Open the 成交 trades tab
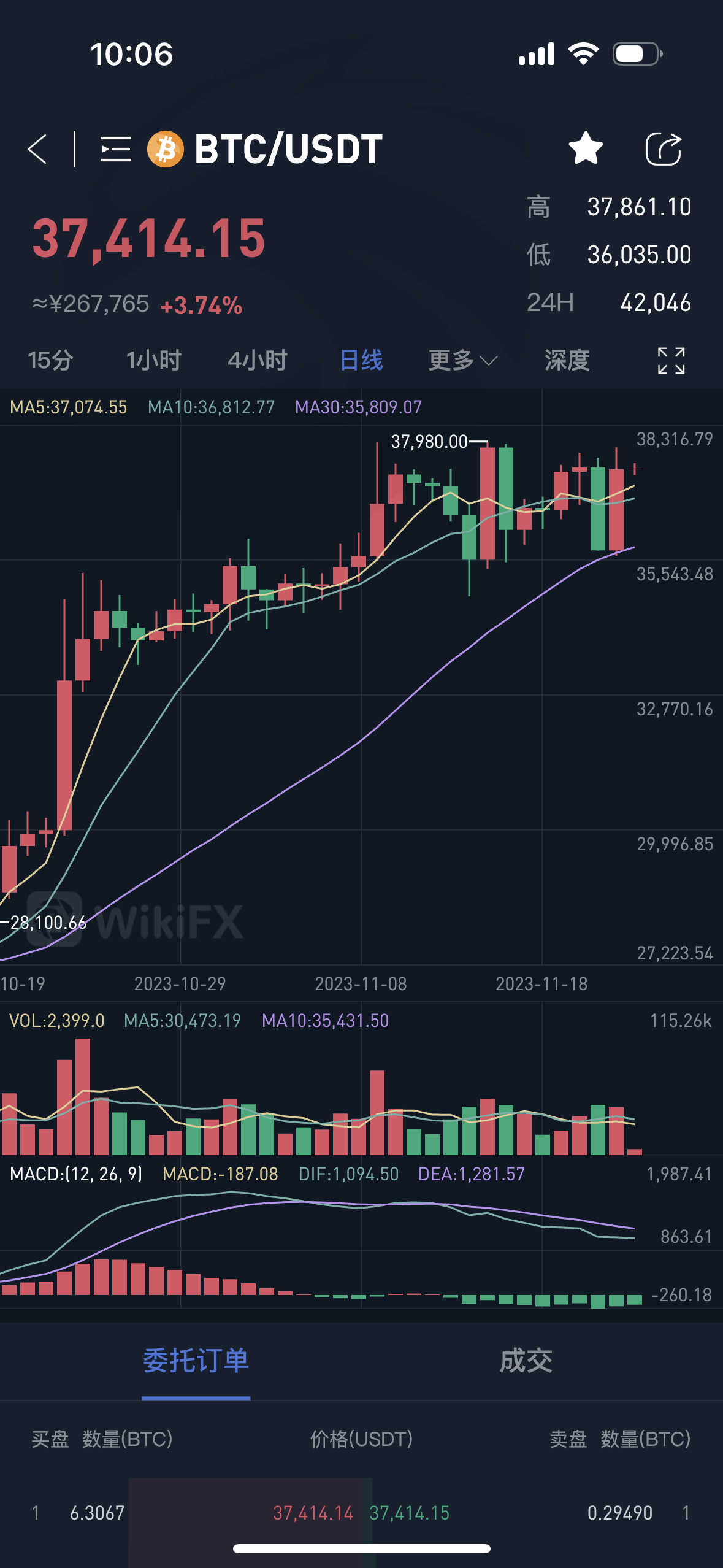 point(526,1361)
